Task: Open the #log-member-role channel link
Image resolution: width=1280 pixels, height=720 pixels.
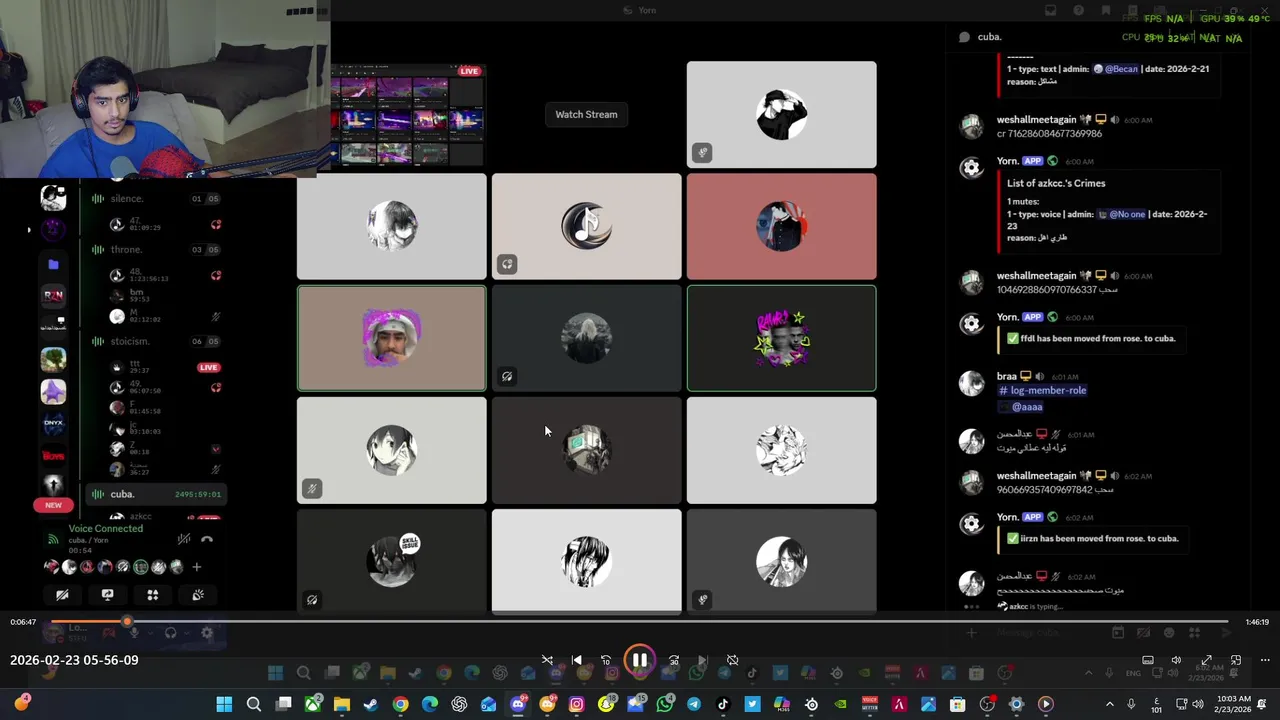Action: [1041, 391]
